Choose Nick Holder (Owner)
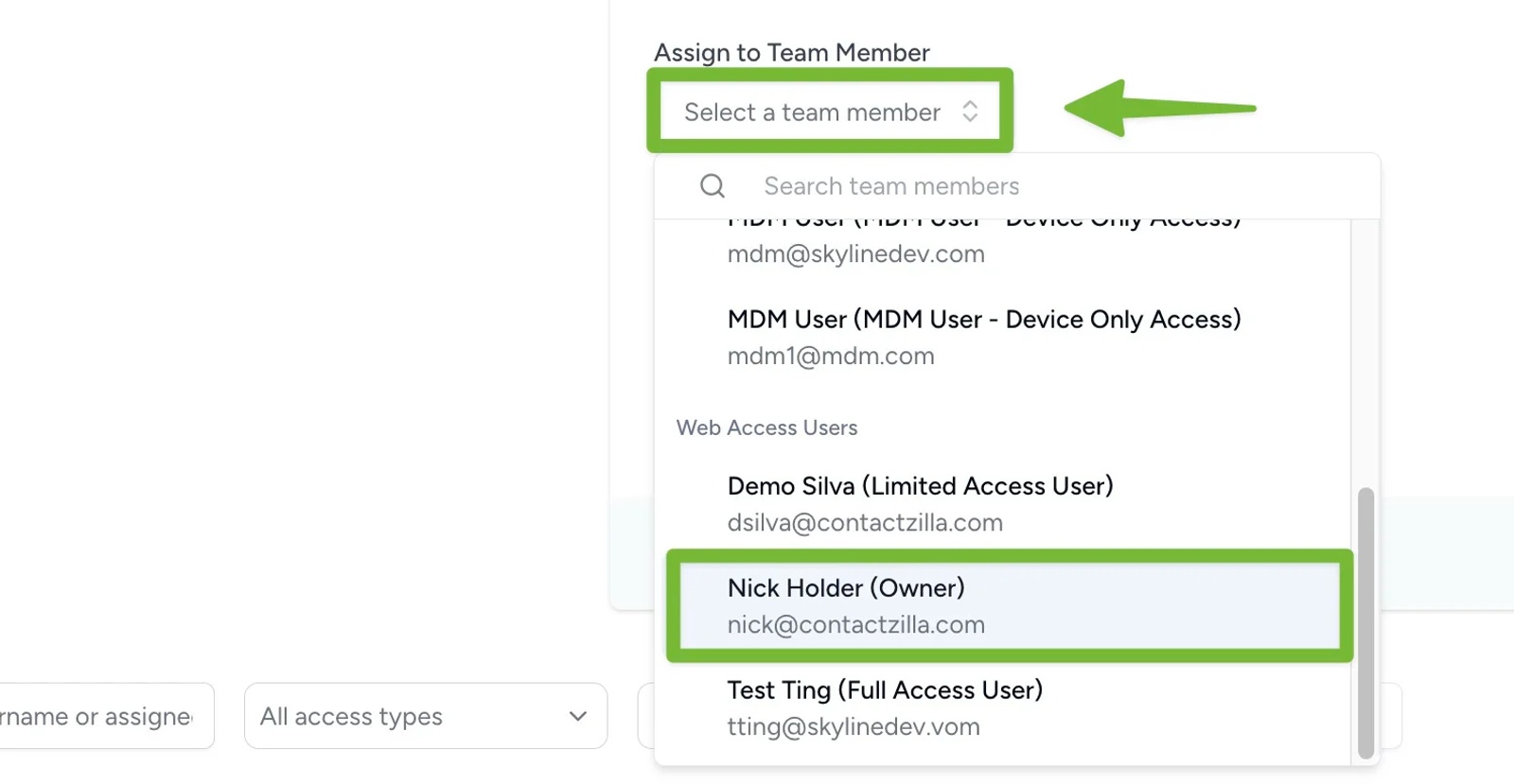 coord(1009,606)
